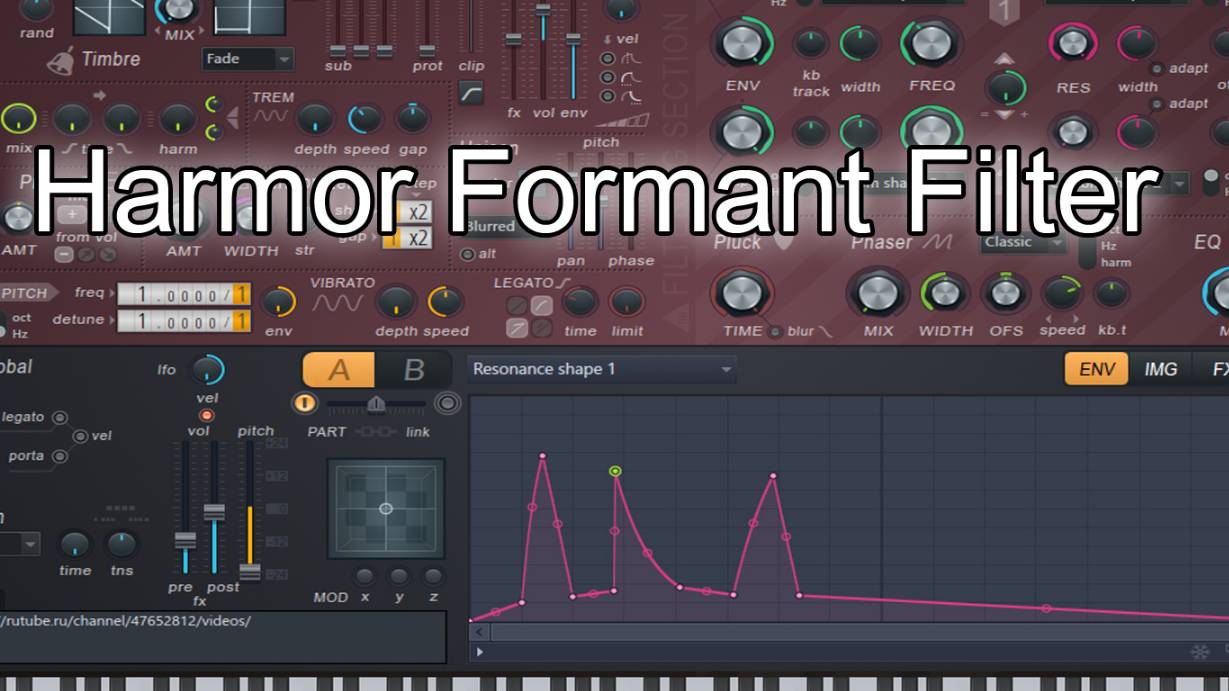The image size is (1229, 691).
Task: Enable the upper adapt toggle
Action: tap(1157, 69)
